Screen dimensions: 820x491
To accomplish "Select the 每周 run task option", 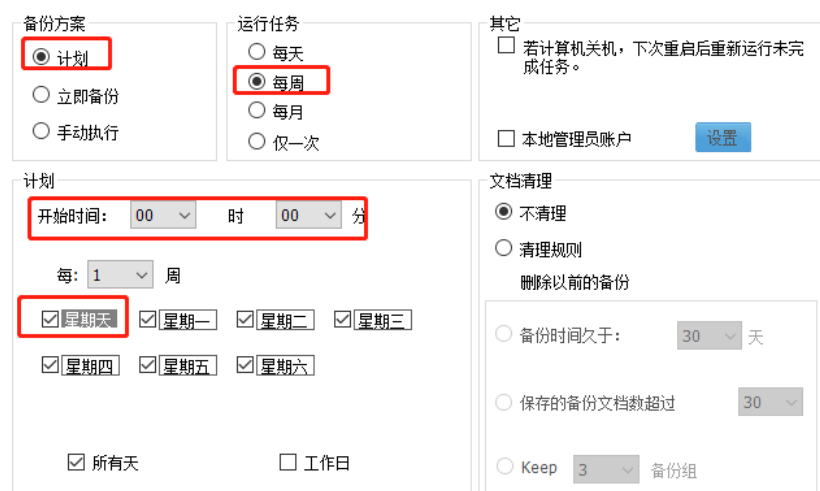I will [x=257, y=81].
